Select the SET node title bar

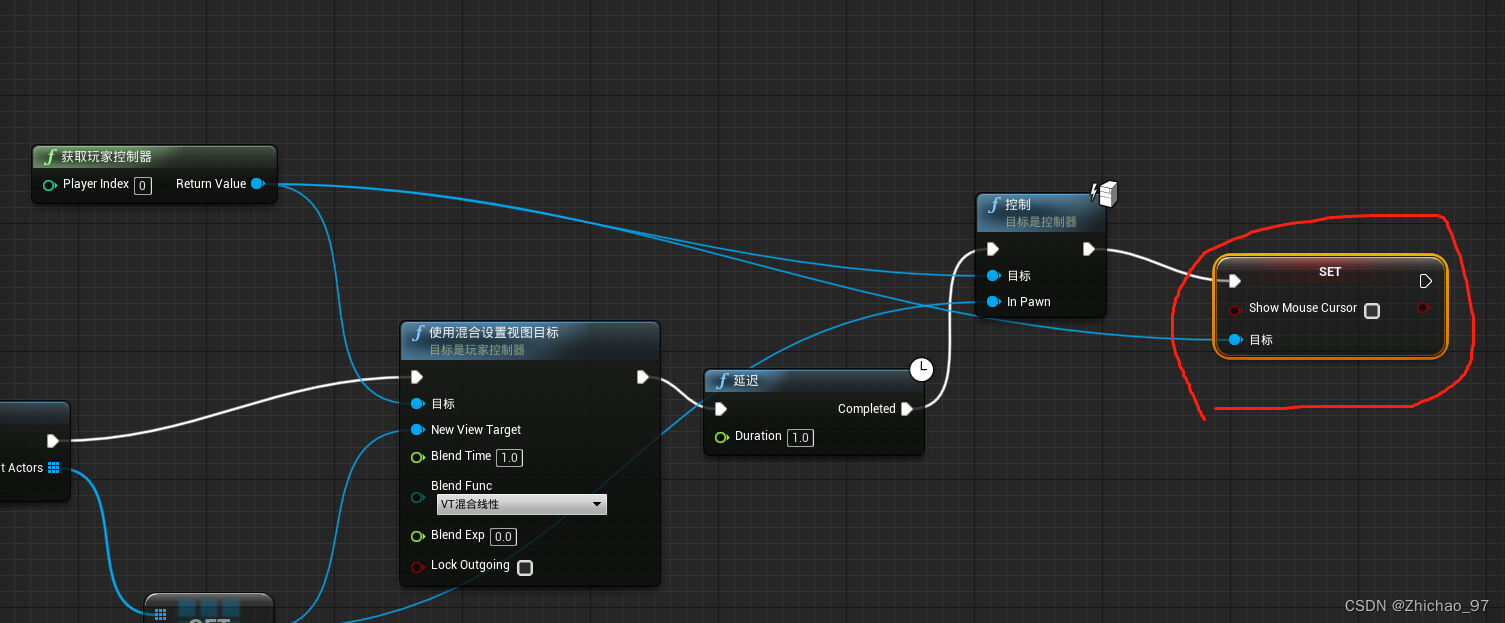coord(1330,271)
